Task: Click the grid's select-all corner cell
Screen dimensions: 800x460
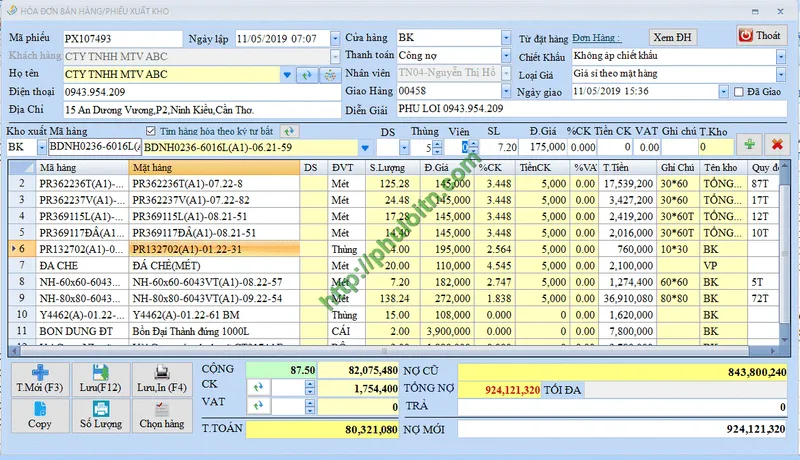Action: pyautogui.click(x=22, y=167)
